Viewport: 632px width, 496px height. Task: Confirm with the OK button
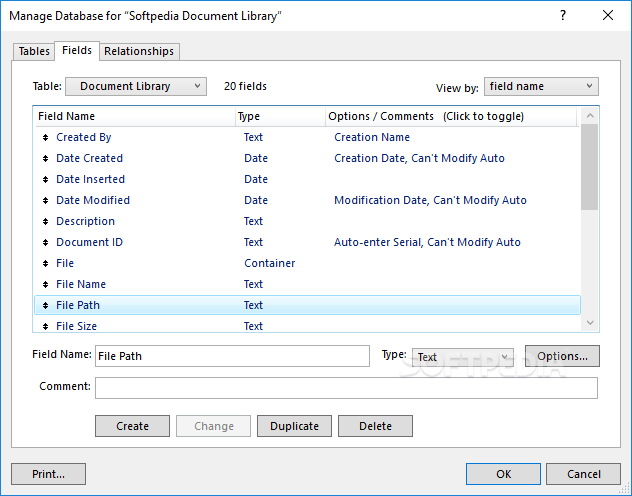pyautogui.click(x=503, y=474)
